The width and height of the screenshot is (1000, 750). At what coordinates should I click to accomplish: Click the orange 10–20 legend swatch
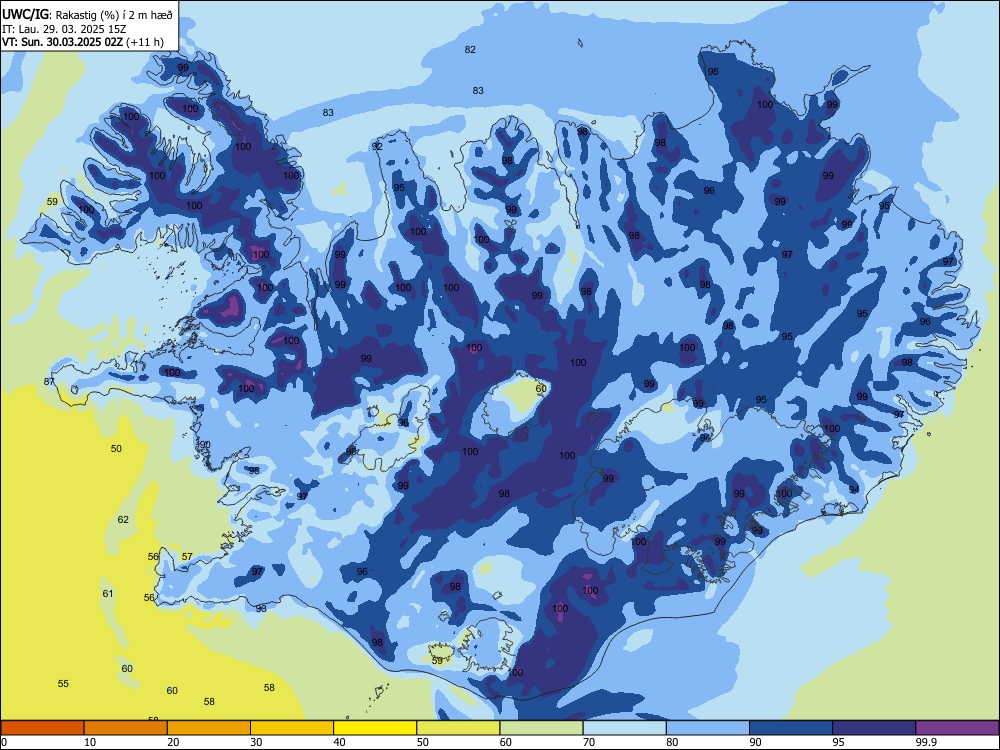(x=126, y=728)
